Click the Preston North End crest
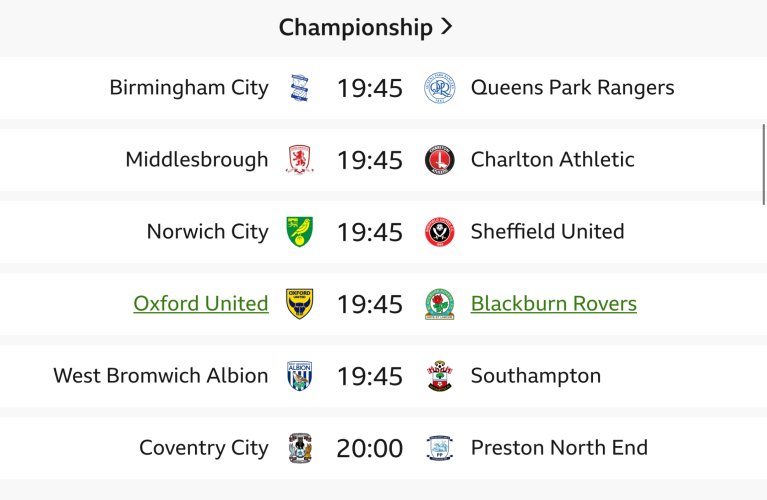 coord(439,448)
